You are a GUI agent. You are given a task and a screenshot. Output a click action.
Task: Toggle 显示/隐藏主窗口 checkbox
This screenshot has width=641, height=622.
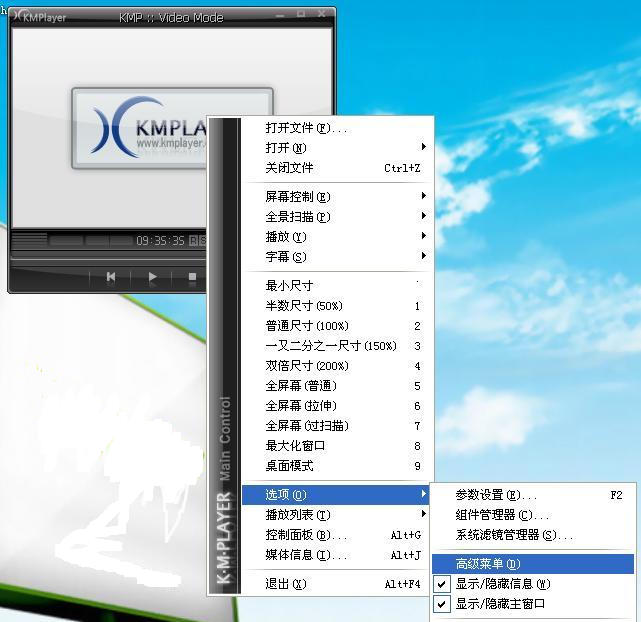point(442,604)
